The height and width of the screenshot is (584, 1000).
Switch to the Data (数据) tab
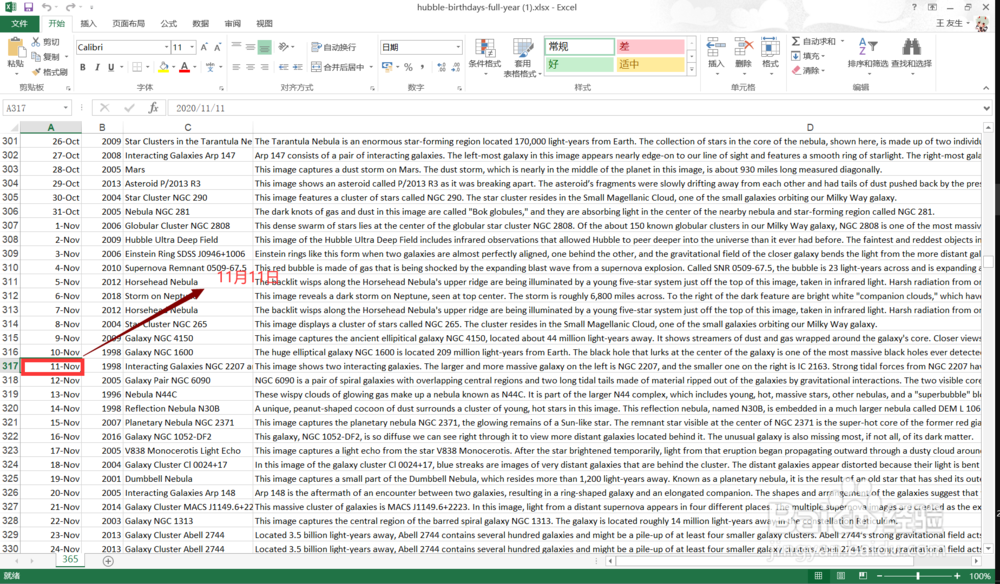click(200, 24)
